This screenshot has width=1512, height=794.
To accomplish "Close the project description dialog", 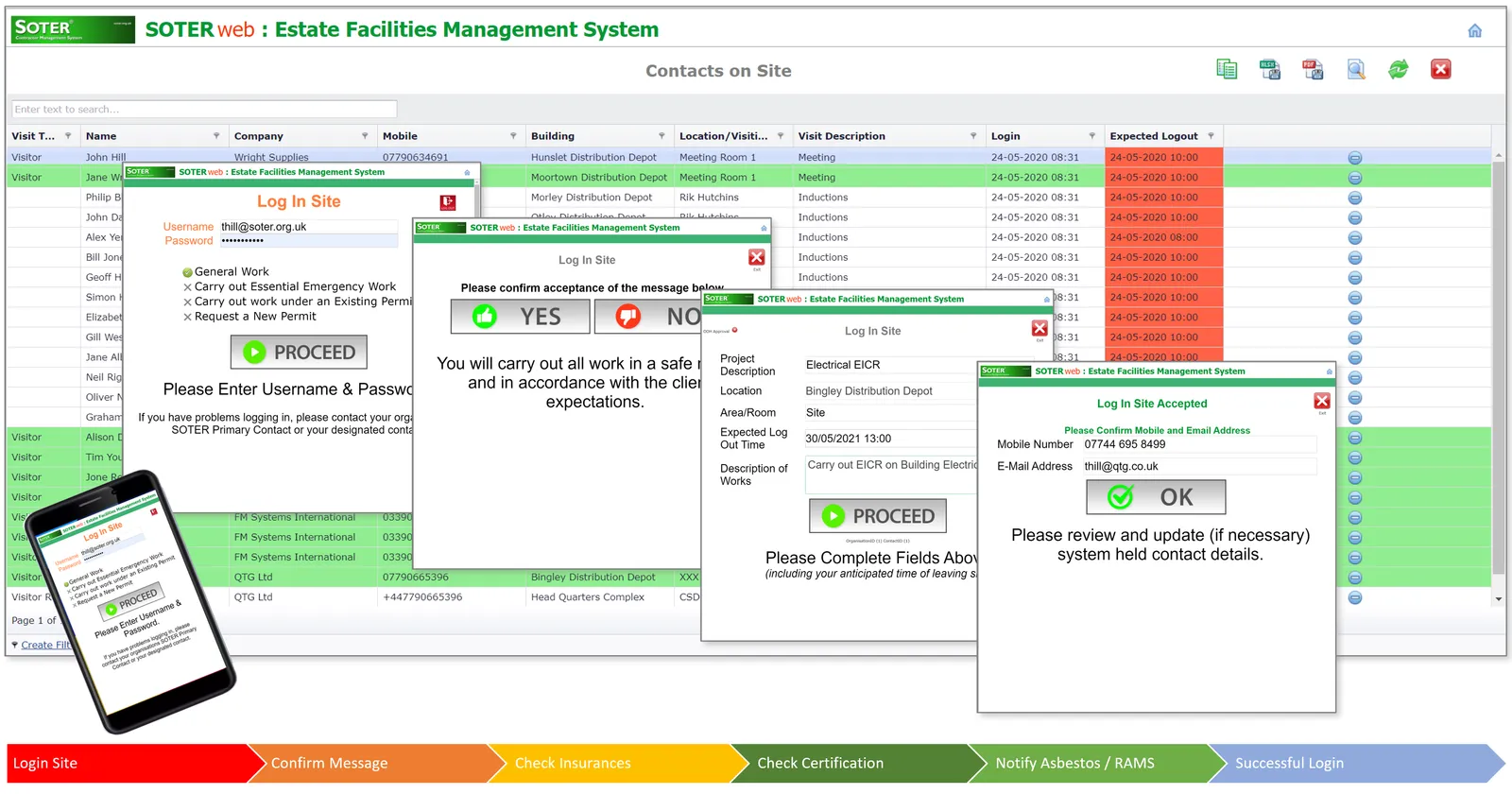I will 1039,329.
